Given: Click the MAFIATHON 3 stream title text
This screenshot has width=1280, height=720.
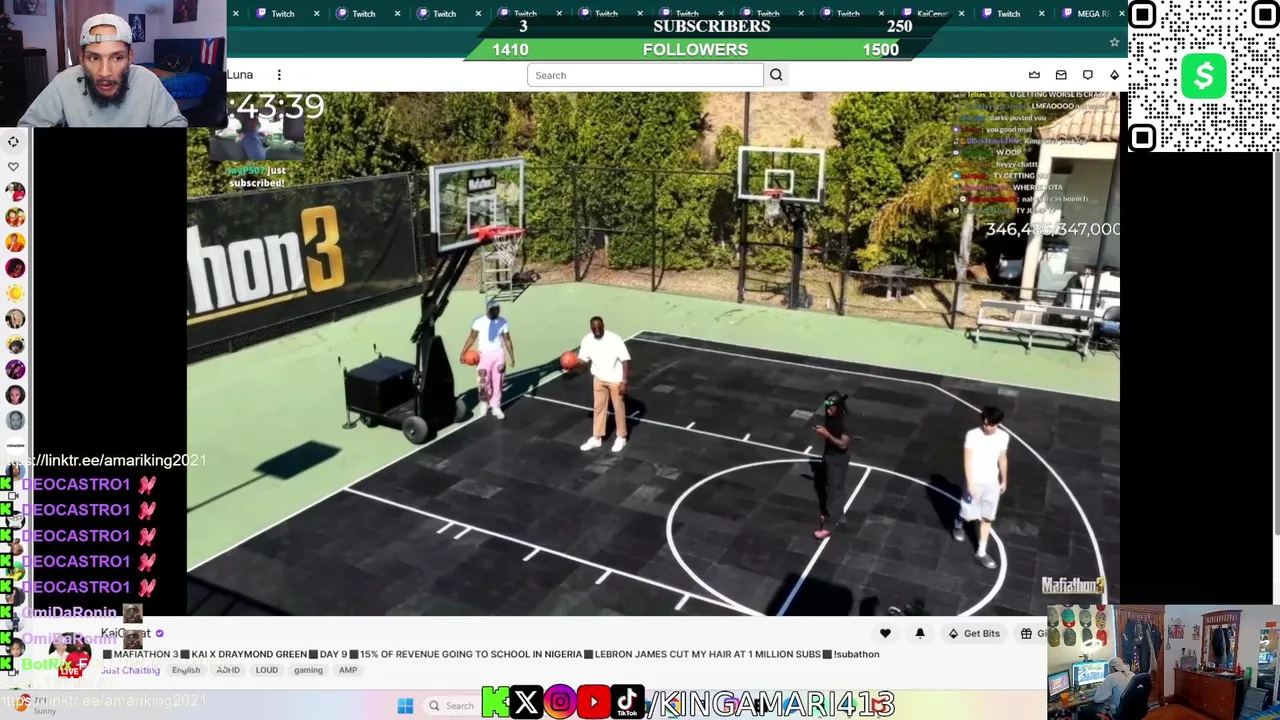Looking at the screenshot, I should 492,654.
